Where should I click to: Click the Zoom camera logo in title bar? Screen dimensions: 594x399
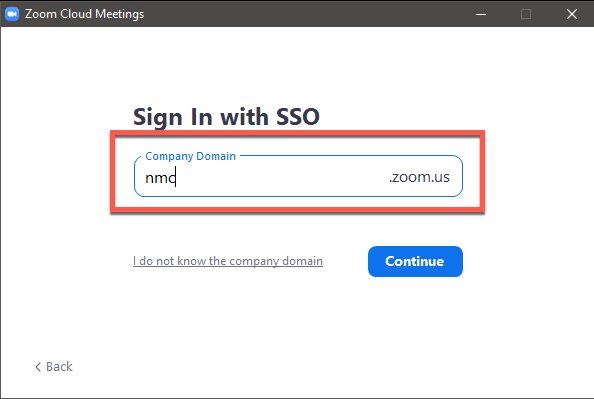pyautogui.click(x=12, y=14)
